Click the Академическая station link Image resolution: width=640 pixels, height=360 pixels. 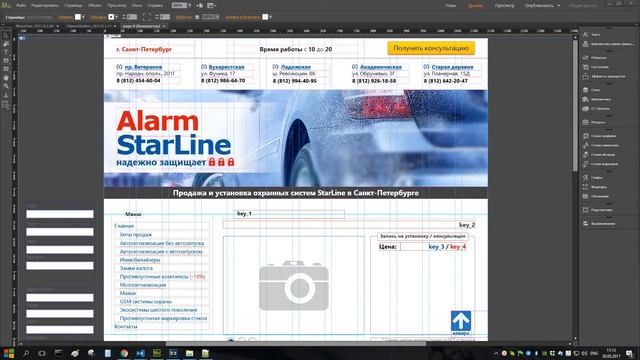(x=380, y=67)
